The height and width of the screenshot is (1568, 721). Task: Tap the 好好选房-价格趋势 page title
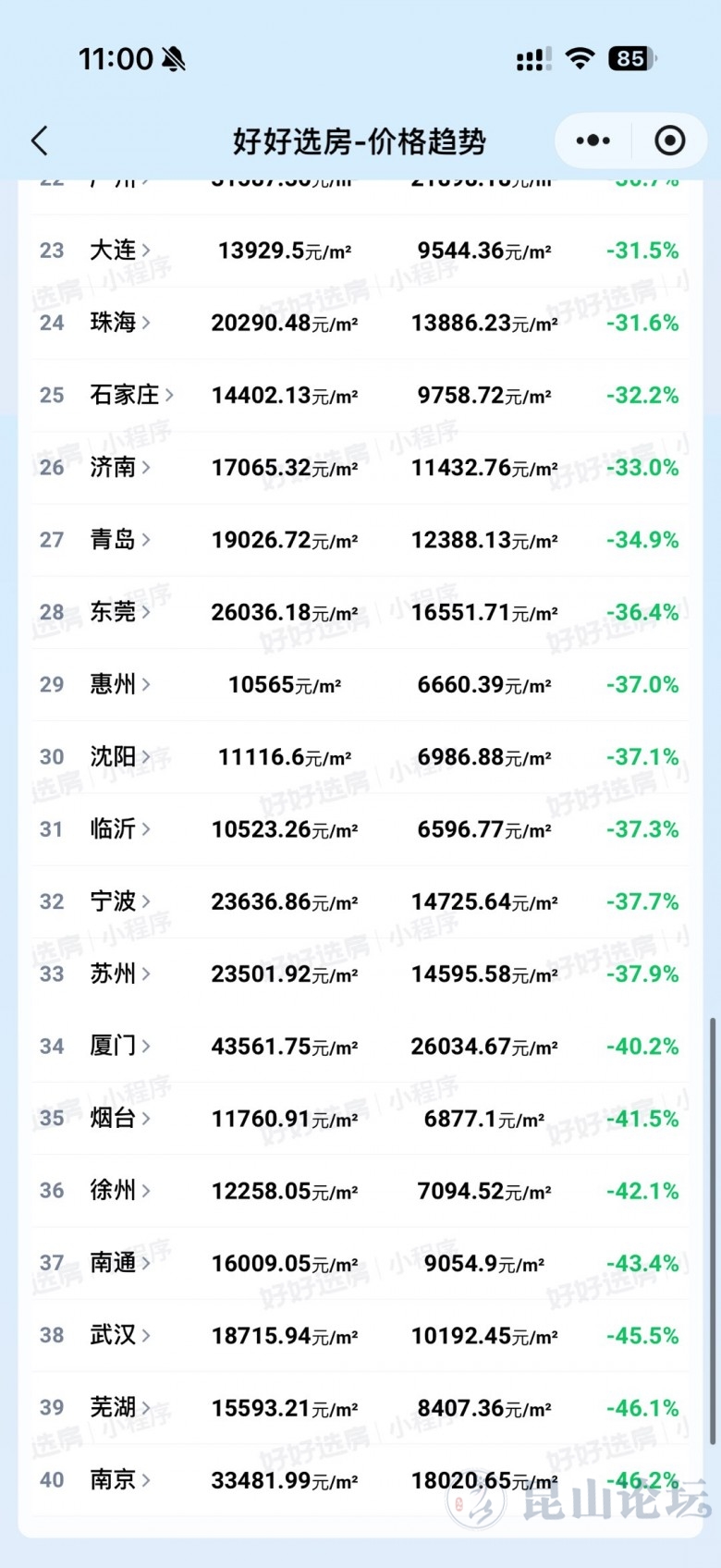pyautogui.click(x=359, y=141)
